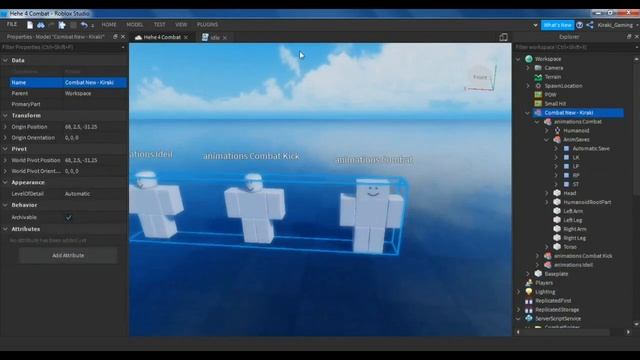Click the view selector orientation cube
Viewport: 640px width, 360px height.
[480, 77]
